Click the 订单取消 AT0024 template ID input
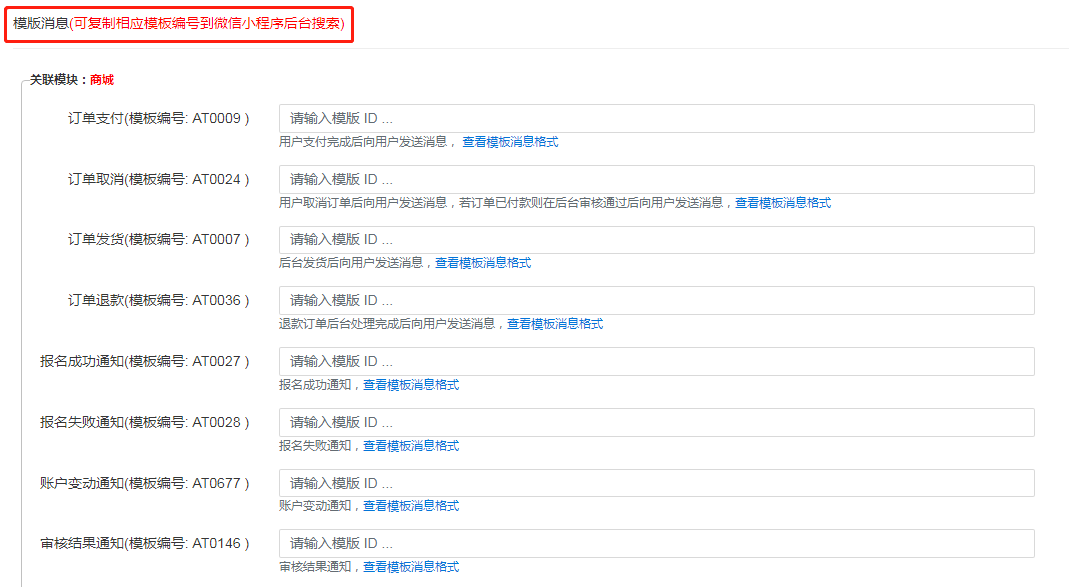Viewport: 1069px width, 587px height. tap(657, 179)
